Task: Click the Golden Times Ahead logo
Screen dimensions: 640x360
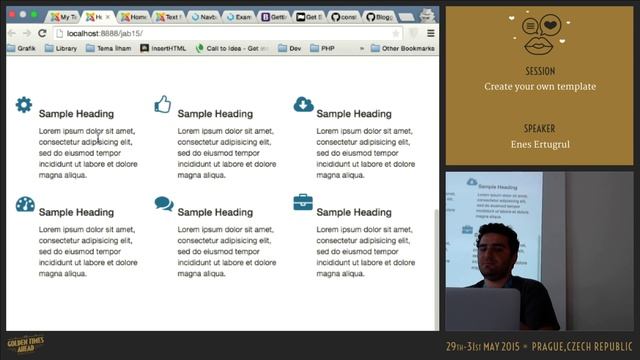Action: (x=25, y=344)
